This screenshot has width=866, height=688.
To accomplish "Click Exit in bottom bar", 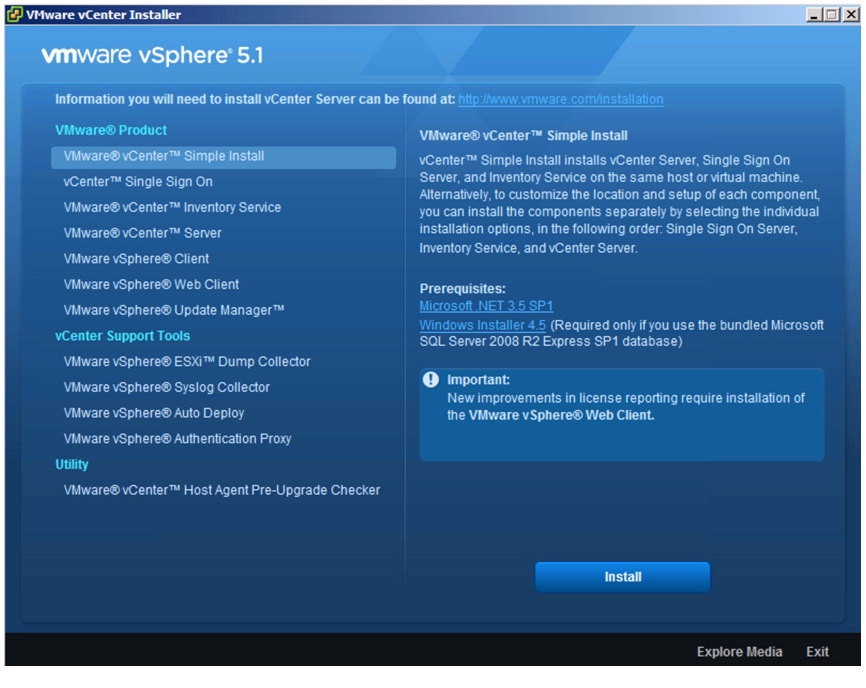I will tap(817, 652).
